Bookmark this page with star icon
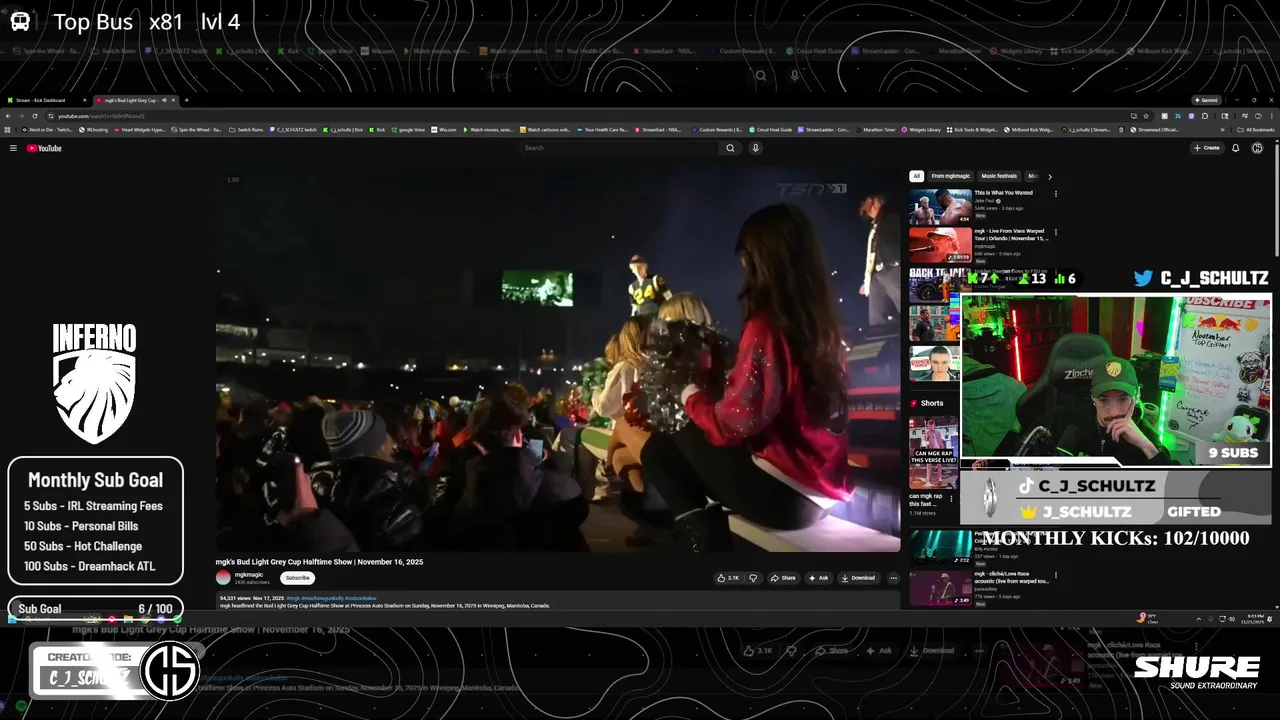The width and height of the screenshot is (1280, 720). (x=1146, y=116)
